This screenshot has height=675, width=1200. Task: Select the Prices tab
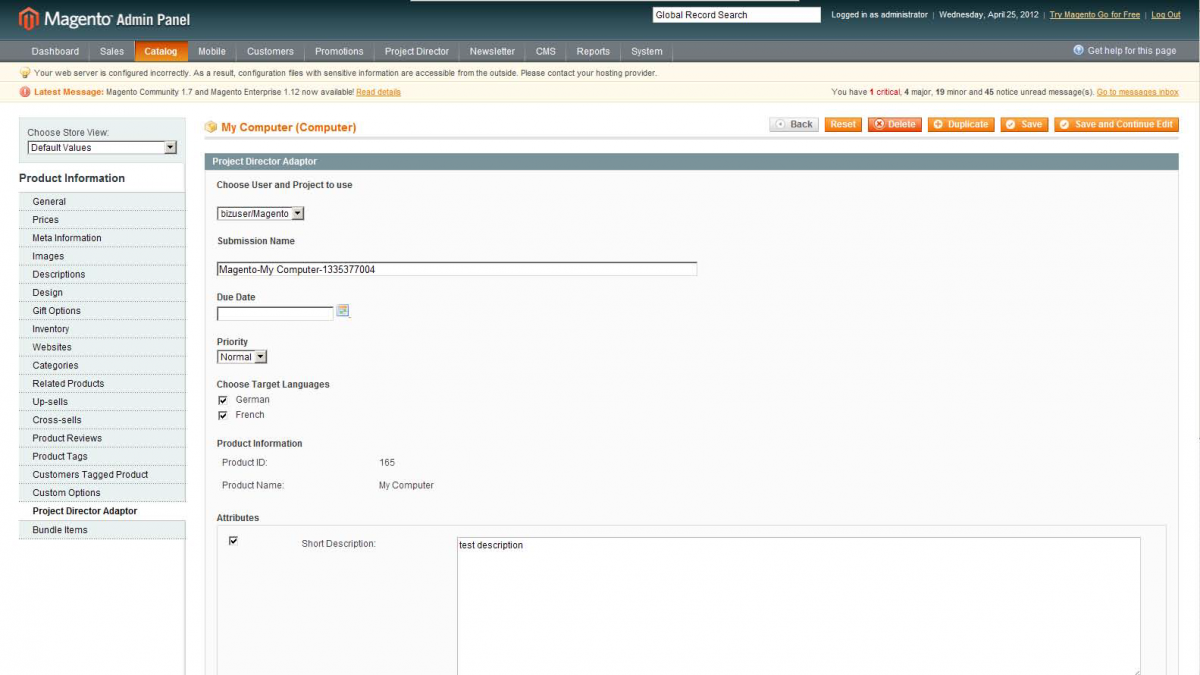[x=102, y=220]
